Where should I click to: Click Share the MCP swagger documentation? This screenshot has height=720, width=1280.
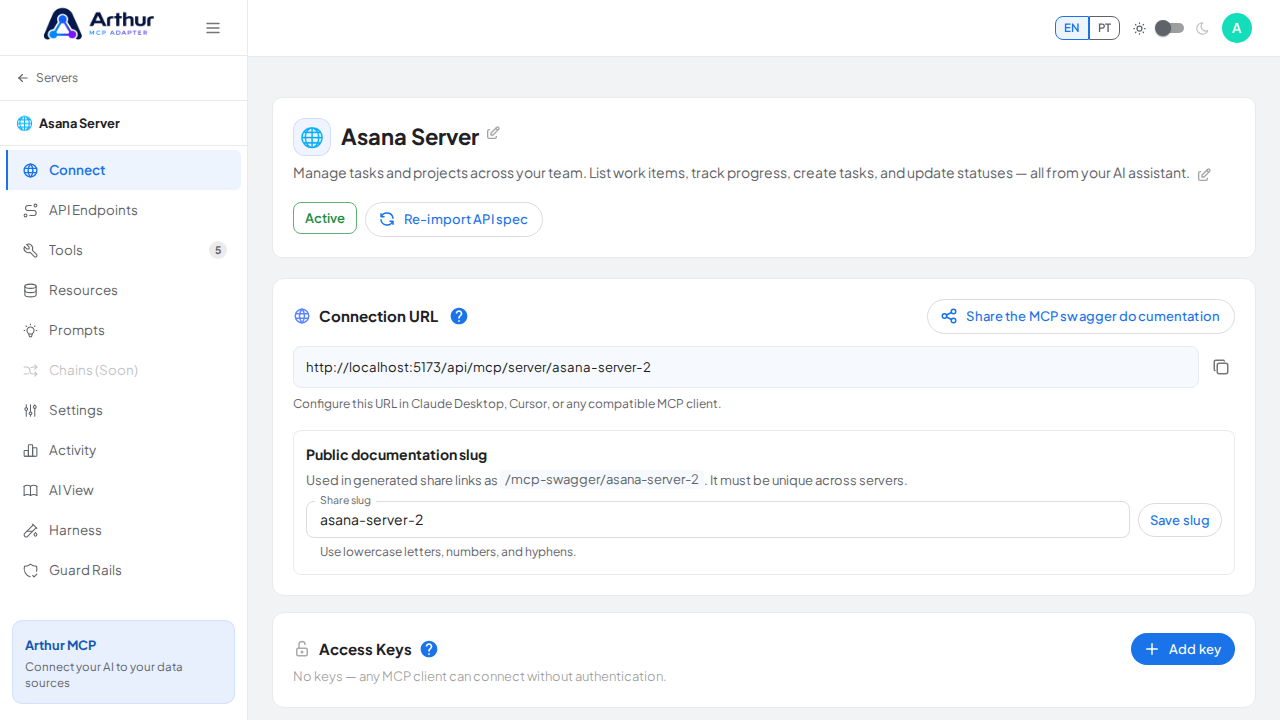(x=1081, y=316)
